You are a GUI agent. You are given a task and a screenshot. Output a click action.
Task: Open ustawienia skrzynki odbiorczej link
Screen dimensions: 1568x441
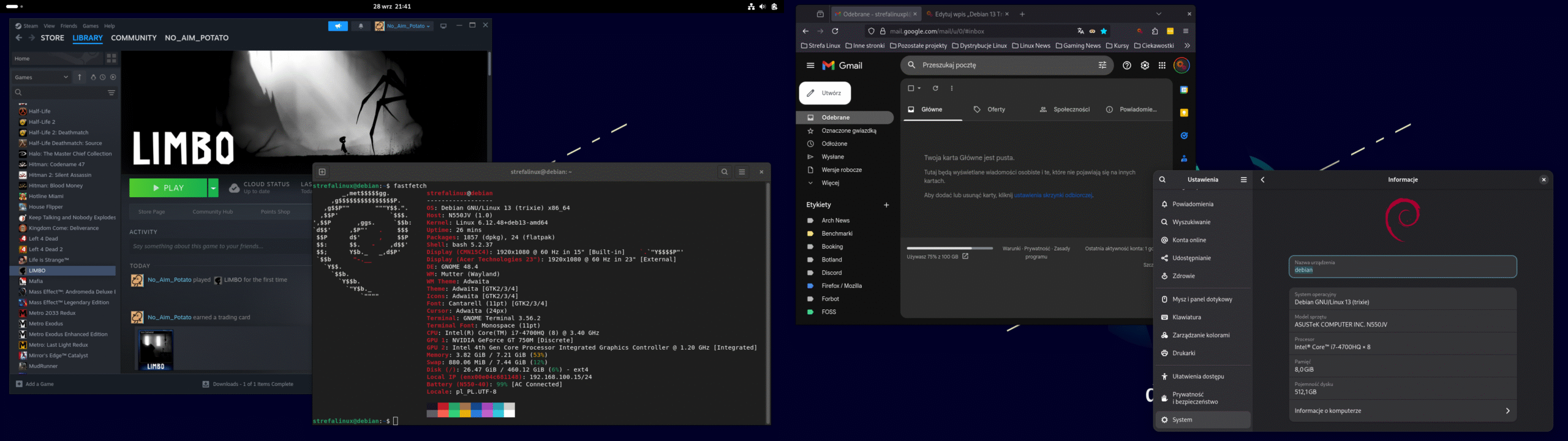point(1053,195)
